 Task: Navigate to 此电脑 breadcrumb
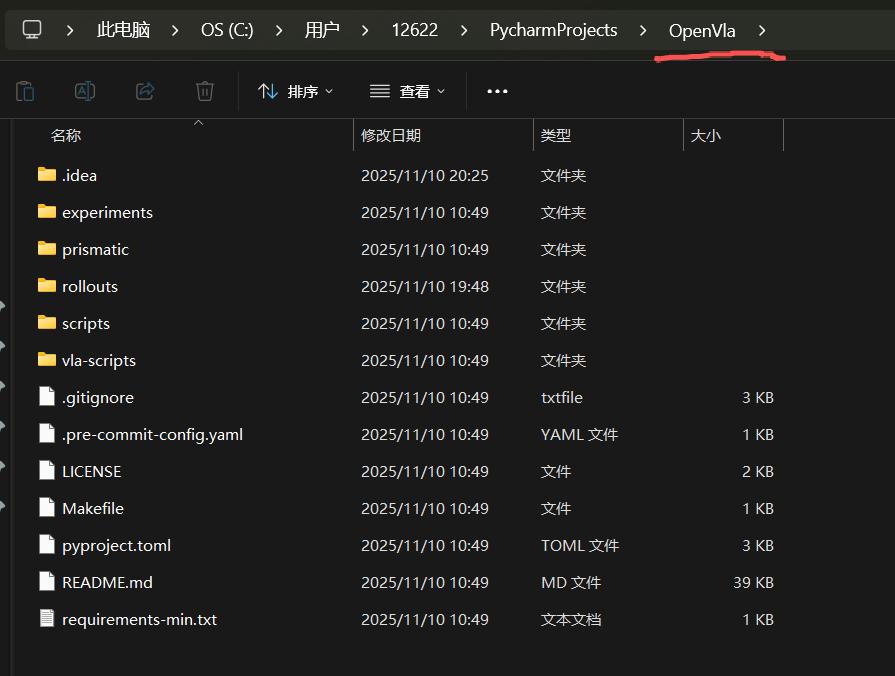[x=123, y=30]
